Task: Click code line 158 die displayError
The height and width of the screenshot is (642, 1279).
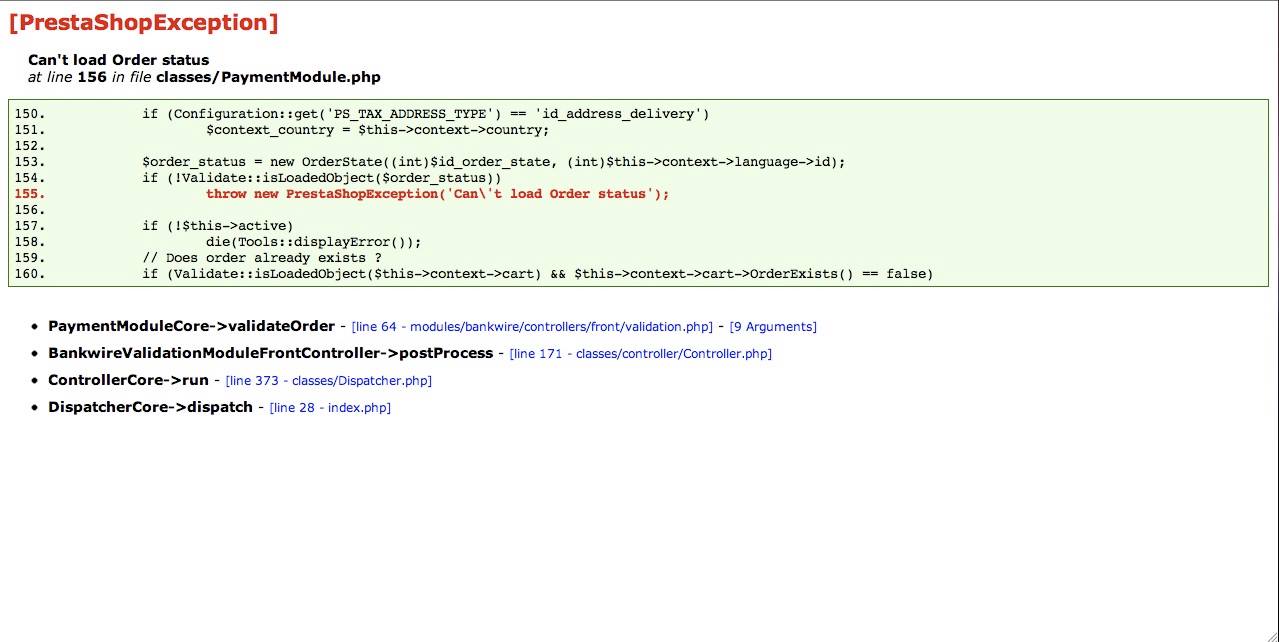Action: (313, 242)
